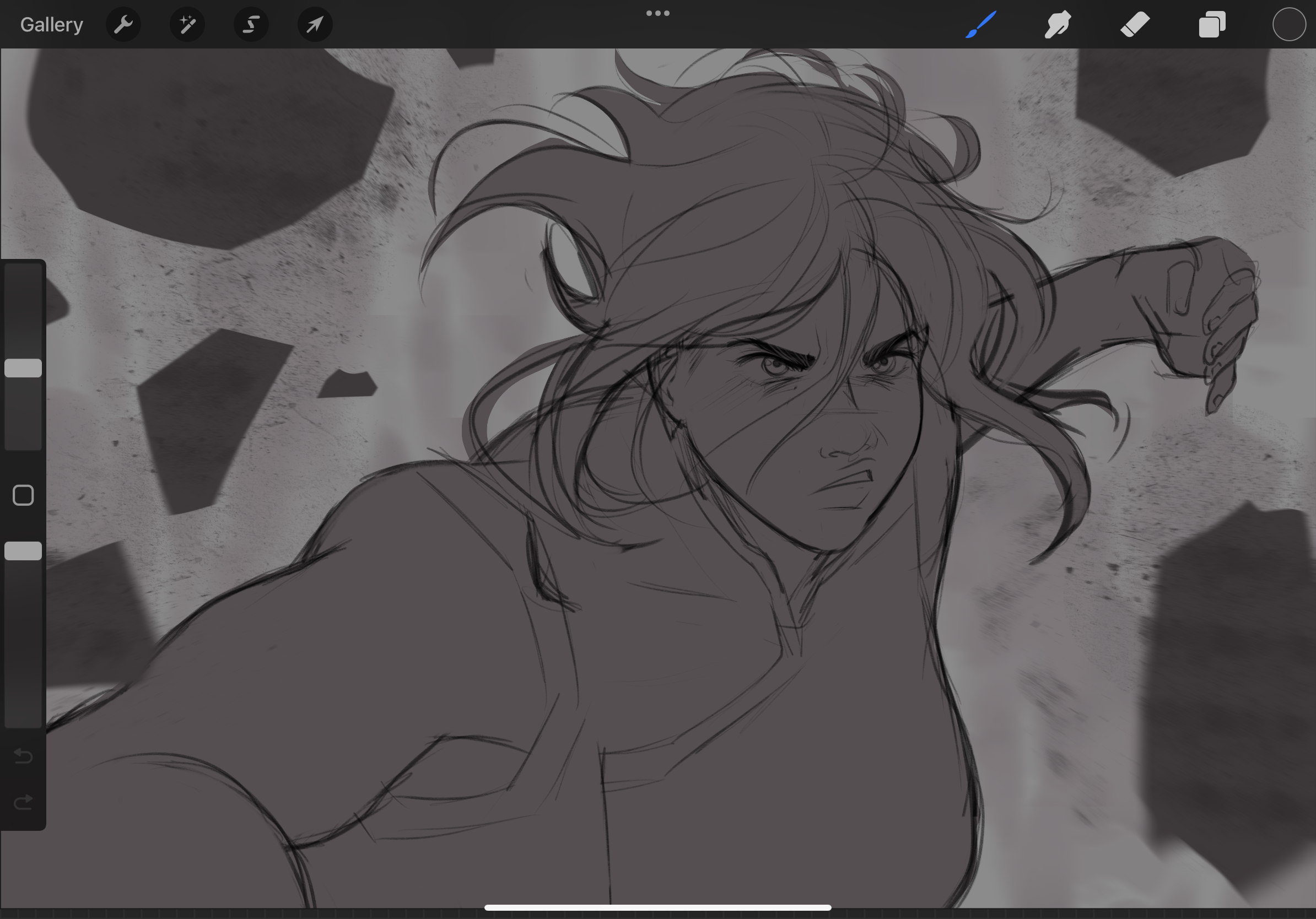This screenshot has width=1316, height=919.
Task: Open the Adjustments magic wand menu
Action: (x=187, y=25)
